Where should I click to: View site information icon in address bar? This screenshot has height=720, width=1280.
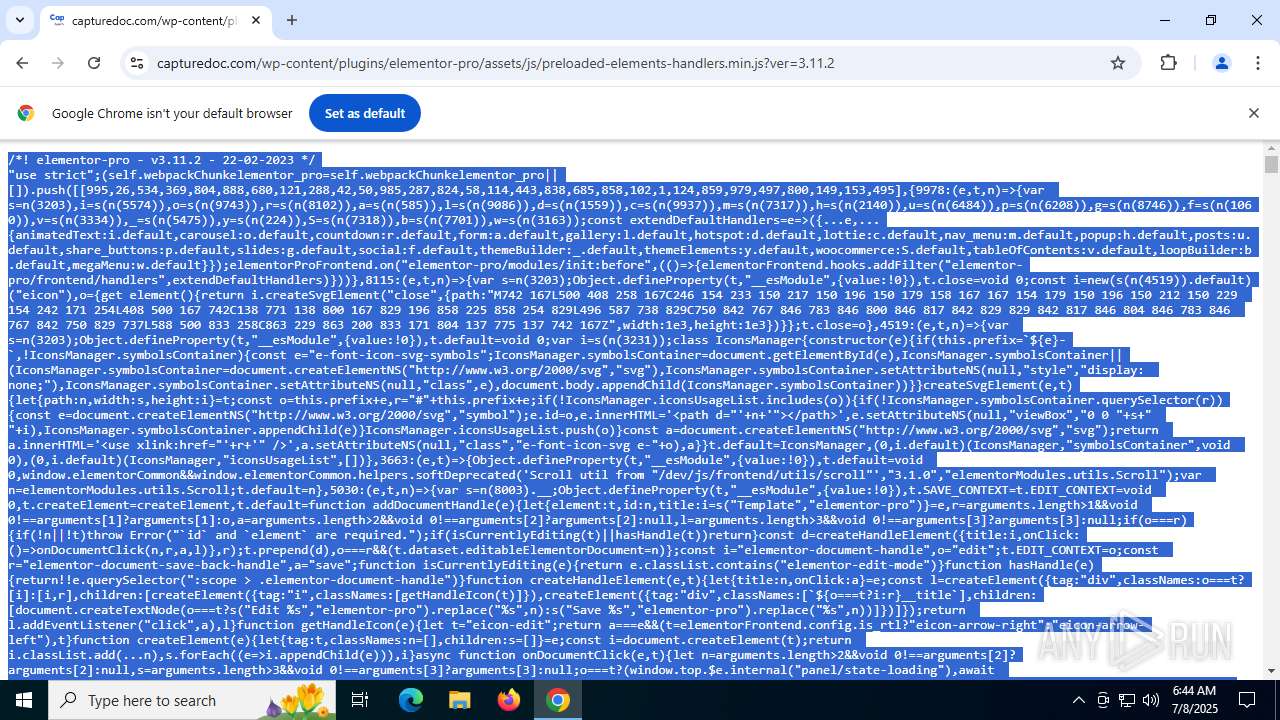coord(137,63)
